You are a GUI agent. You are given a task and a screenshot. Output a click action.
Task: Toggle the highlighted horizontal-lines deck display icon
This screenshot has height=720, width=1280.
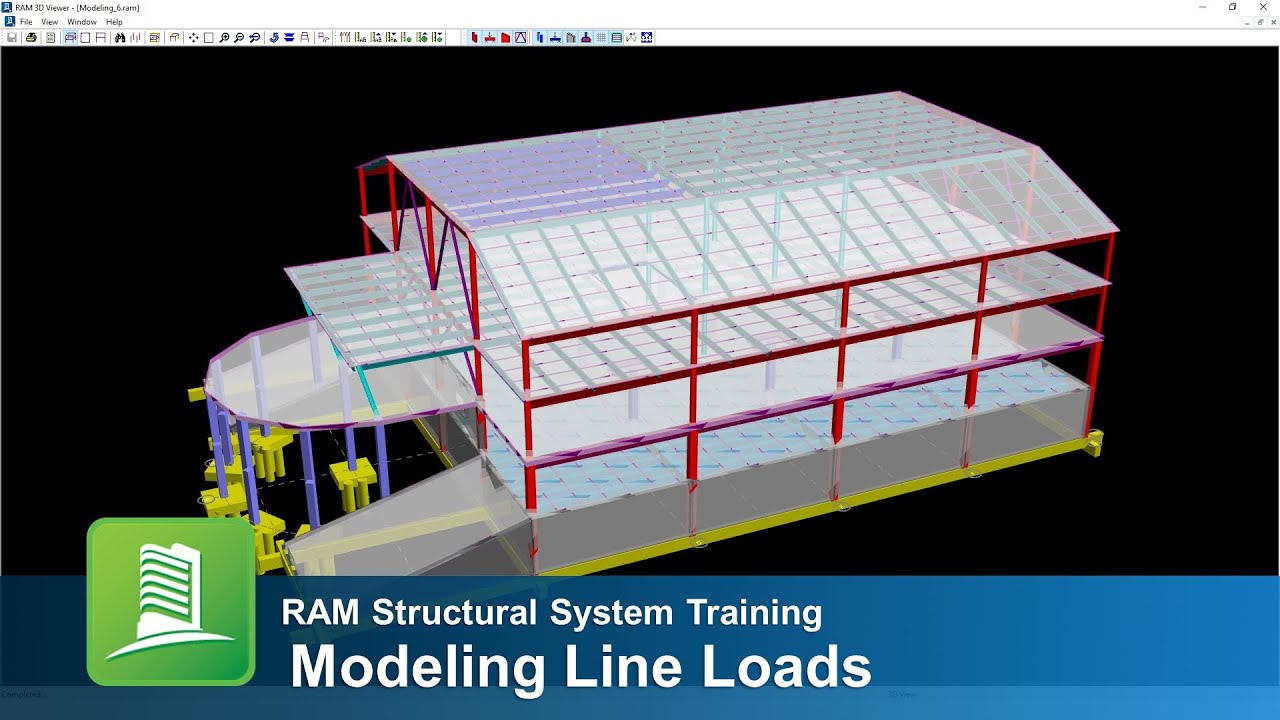(x=616, y=38)
